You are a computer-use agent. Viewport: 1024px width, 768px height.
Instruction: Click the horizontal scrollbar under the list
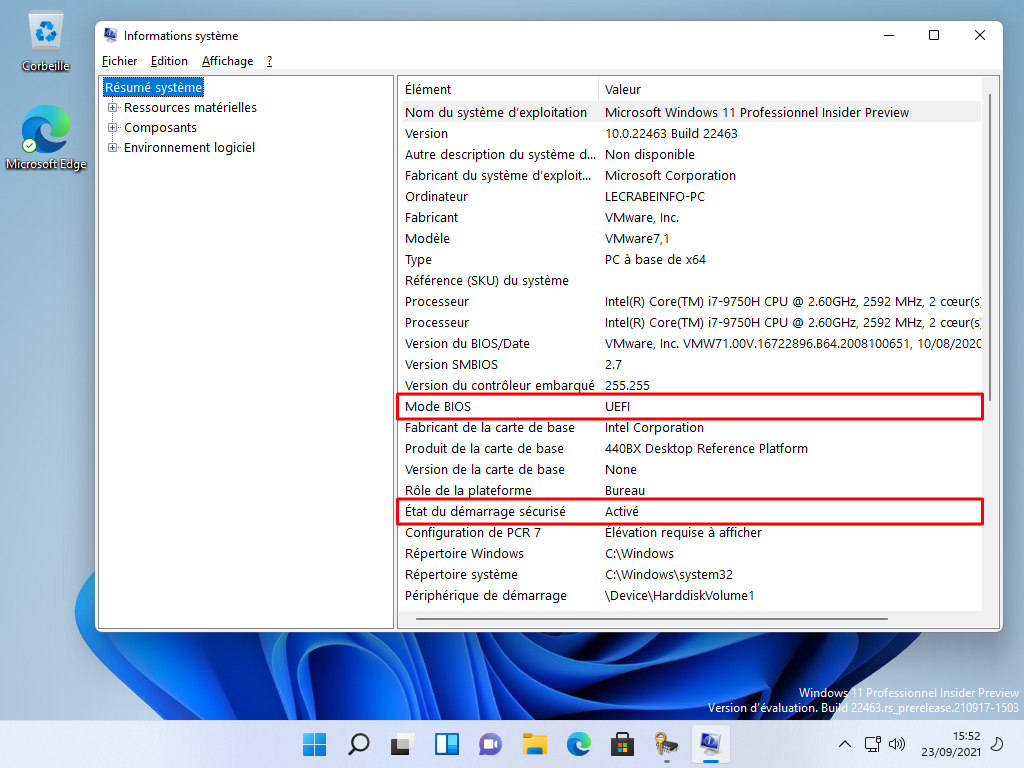point(651,618)
